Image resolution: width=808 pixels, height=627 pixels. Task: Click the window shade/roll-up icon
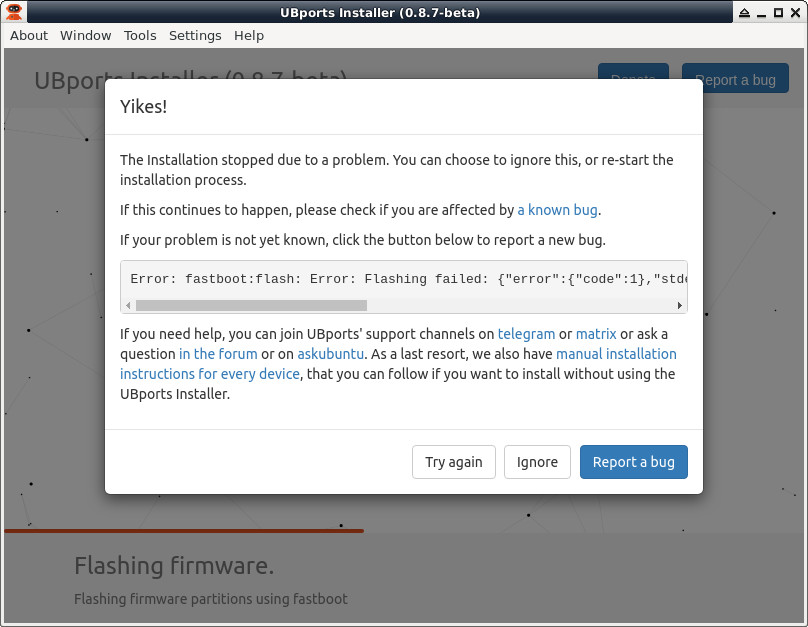pos(744,12)
